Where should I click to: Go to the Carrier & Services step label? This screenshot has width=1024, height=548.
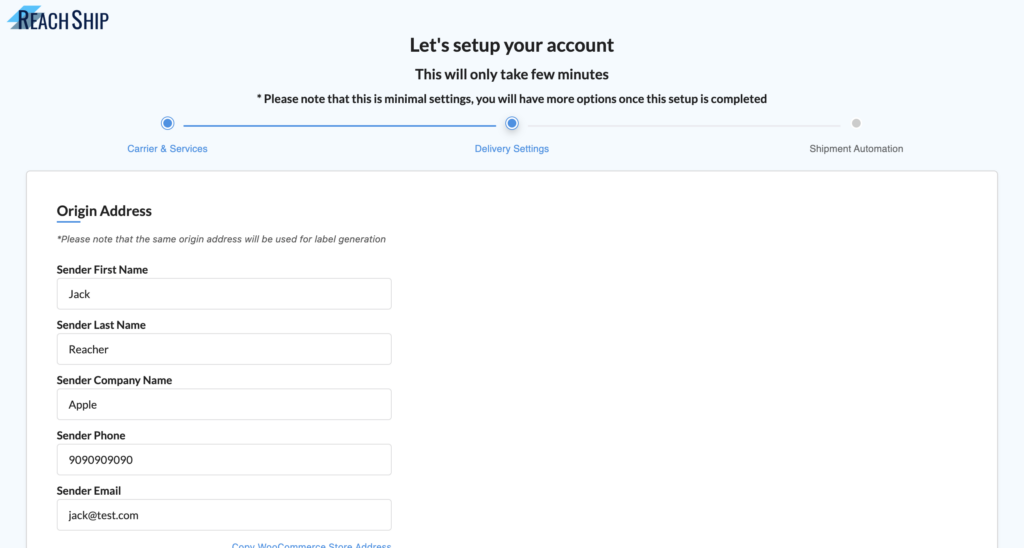click(x=167, y=148)
